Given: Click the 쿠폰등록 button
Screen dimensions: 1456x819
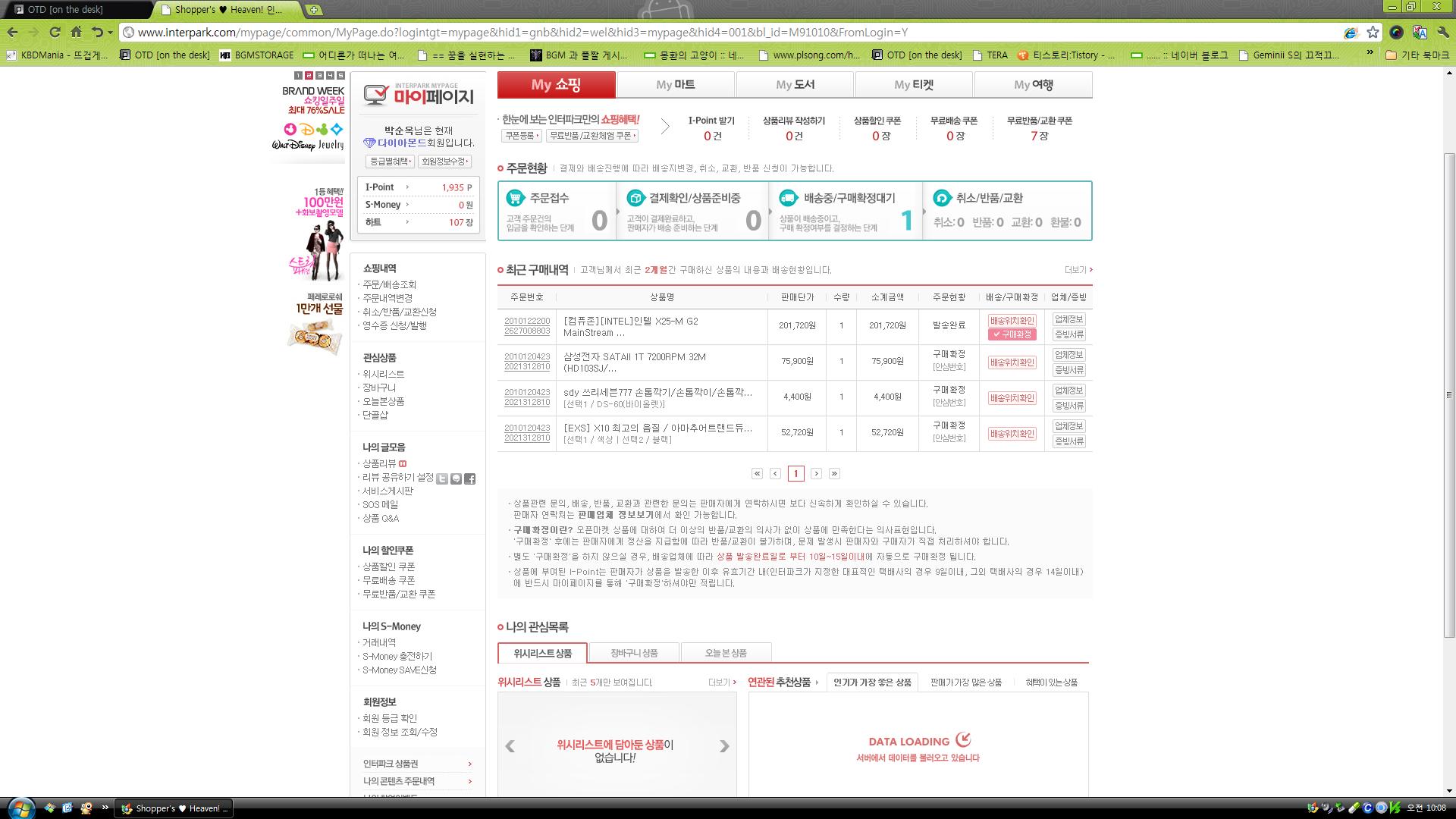Looking at the screenshot, I should (522, 136).
